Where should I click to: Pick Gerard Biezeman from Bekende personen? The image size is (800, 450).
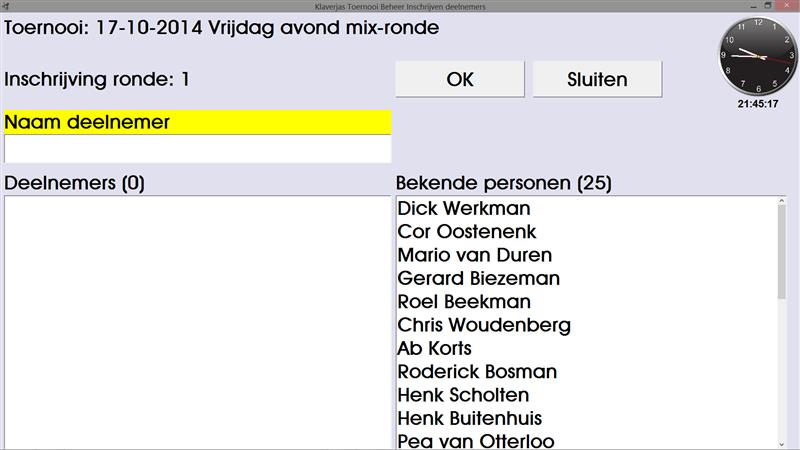click(x=478, y=278)
